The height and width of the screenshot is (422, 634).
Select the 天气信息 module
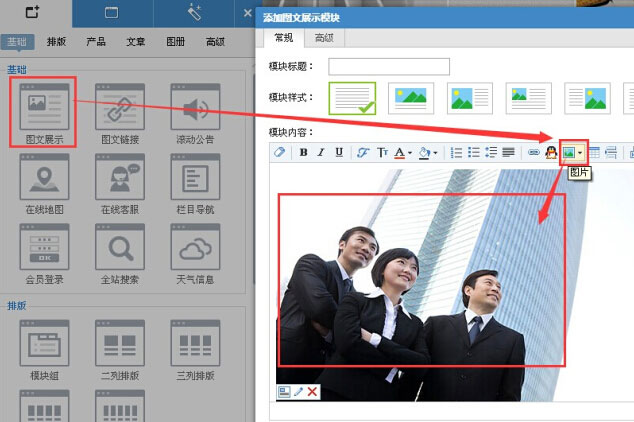point(195,254)
